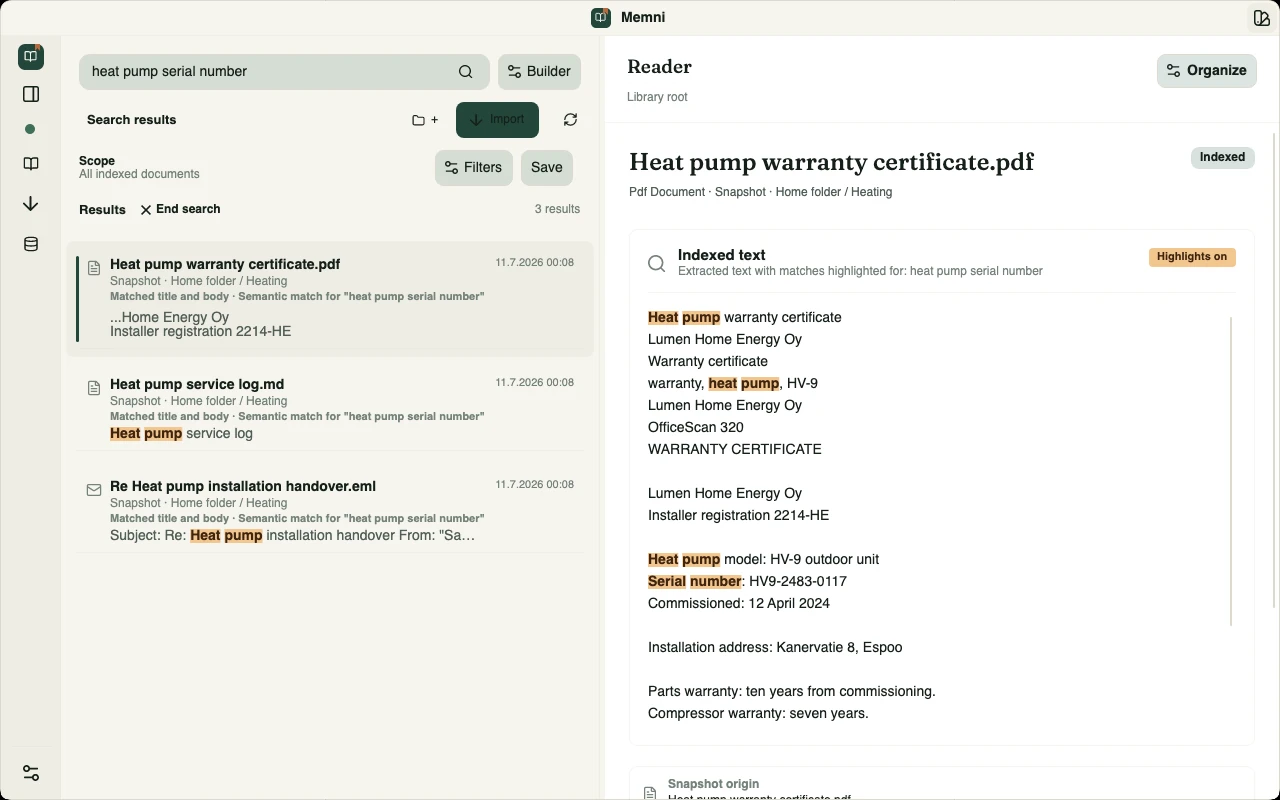Viewport: 1280px width, 800px height.
Task: Open Re Heat pump installation handover.eml result
Action: [330, 510]
